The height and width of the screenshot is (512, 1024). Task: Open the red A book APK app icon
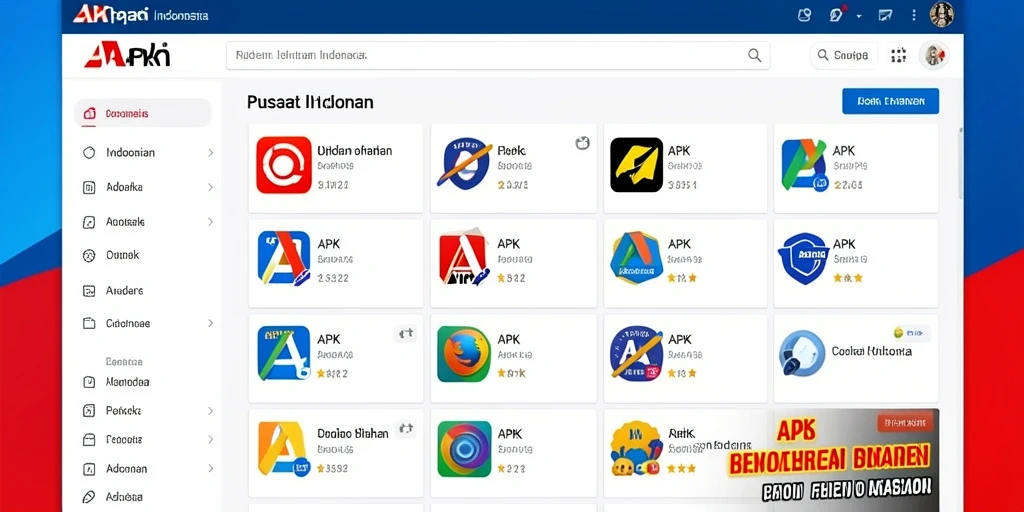click(464, 259)
